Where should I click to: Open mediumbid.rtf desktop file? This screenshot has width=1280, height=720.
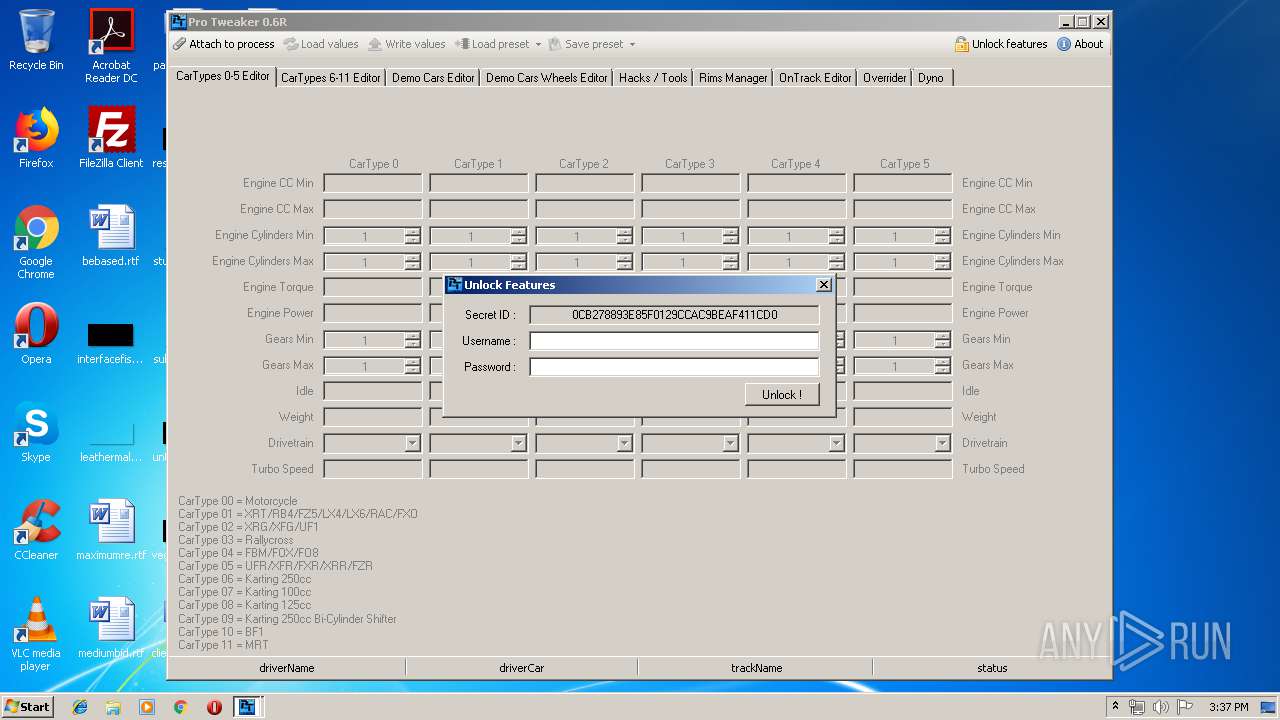pos(111,628)
